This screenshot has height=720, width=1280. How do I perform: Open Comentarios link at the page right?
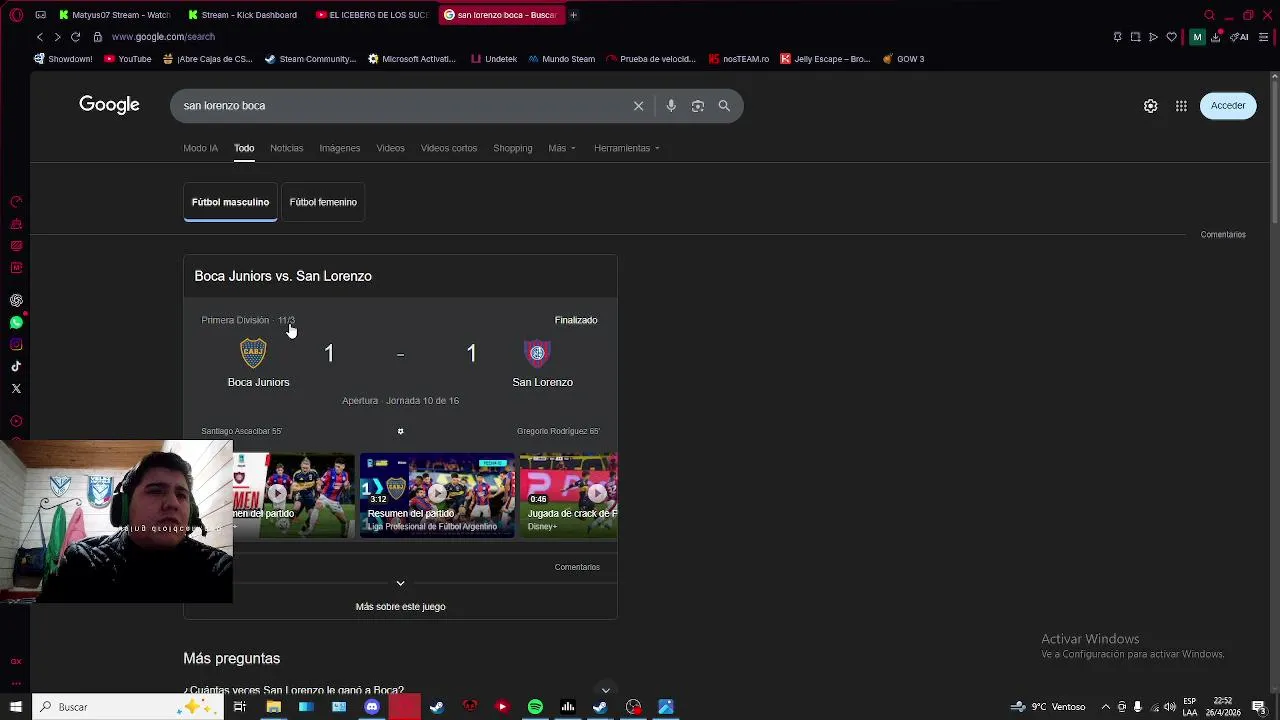pyautogui.click(x=1223, y=235)
